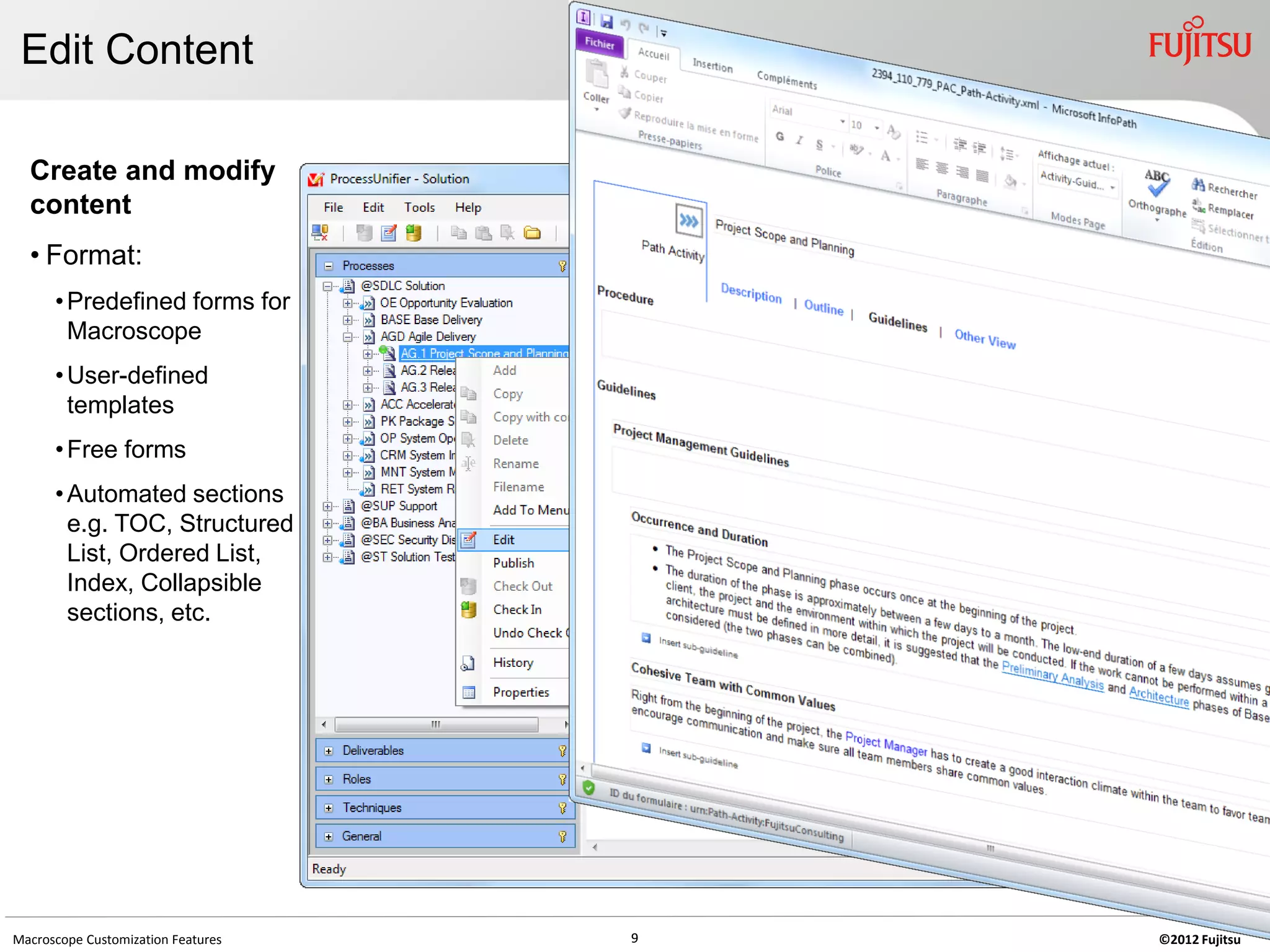Image resolution: width=1270 pixels, height=952 pixels.
Task: Open the Arial font dropdown
Action: (842, 121)
